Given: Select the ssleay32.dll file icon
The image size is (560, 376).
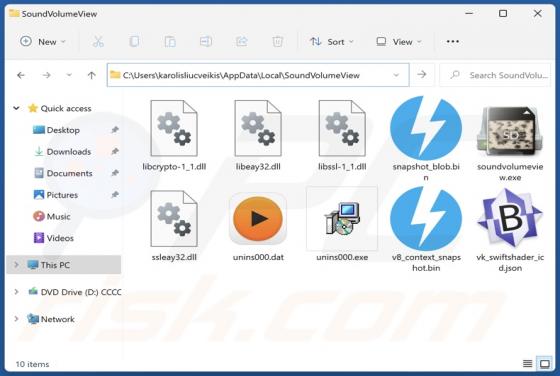Looking at the screenshot, I should pyautogui.click(x=174, y=219).
